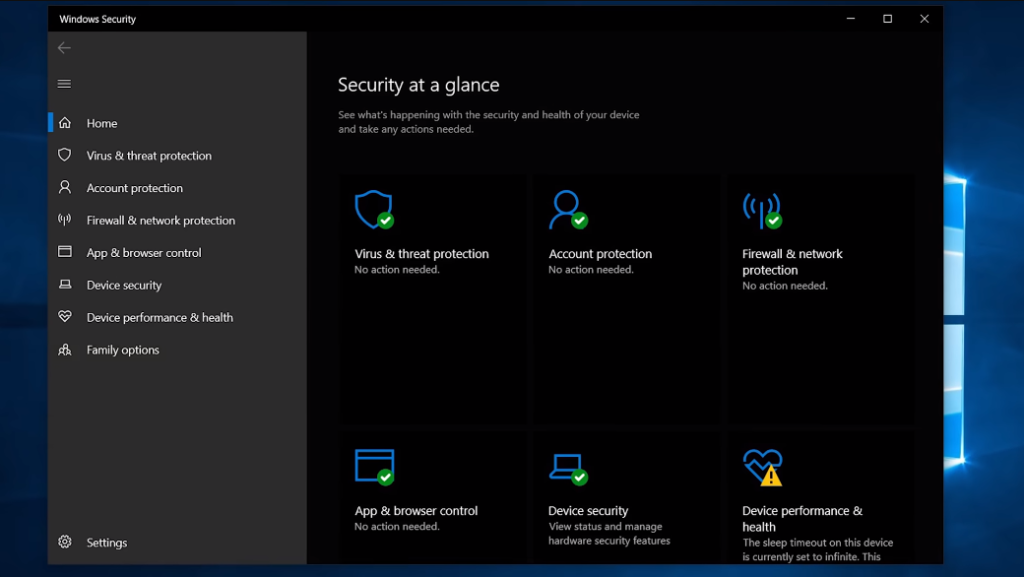Click the family icon in sidebar
This screenshot has width=1024, height=577.
coord(65,350)
